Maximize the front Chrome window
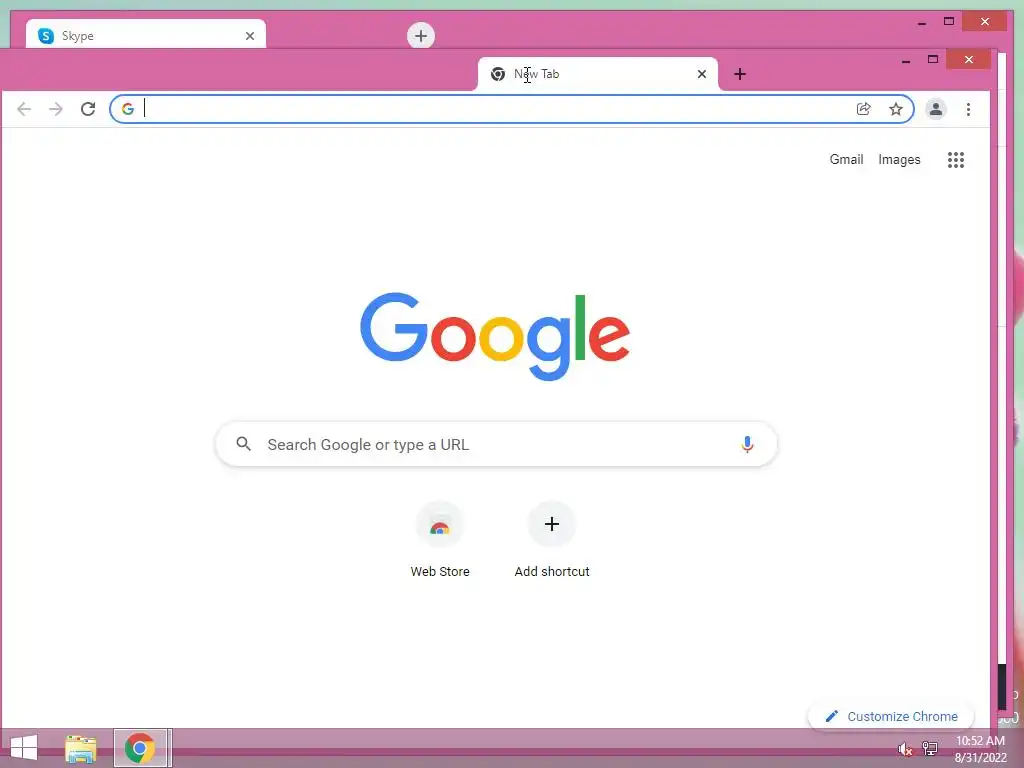1024x768 pixels. [933, 59]
